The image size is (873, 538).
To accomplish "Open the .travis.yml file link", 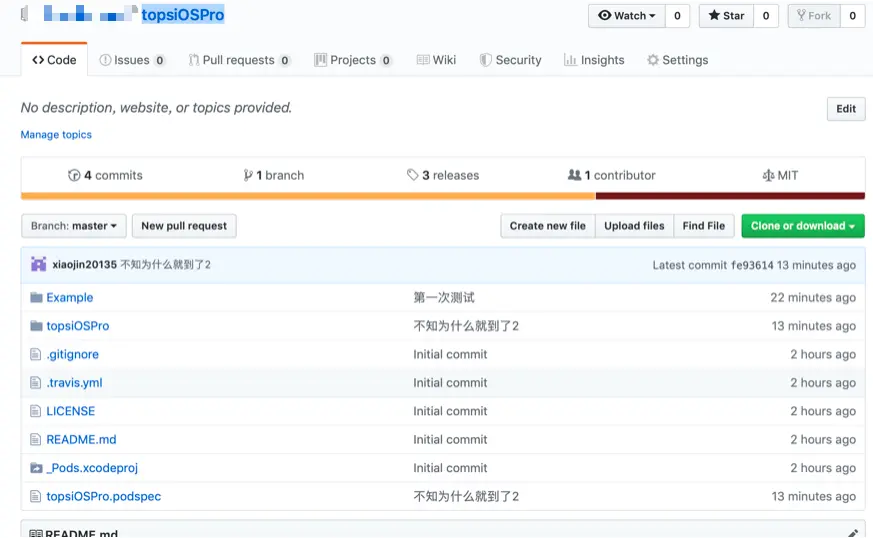I will (x=74, y=383).
